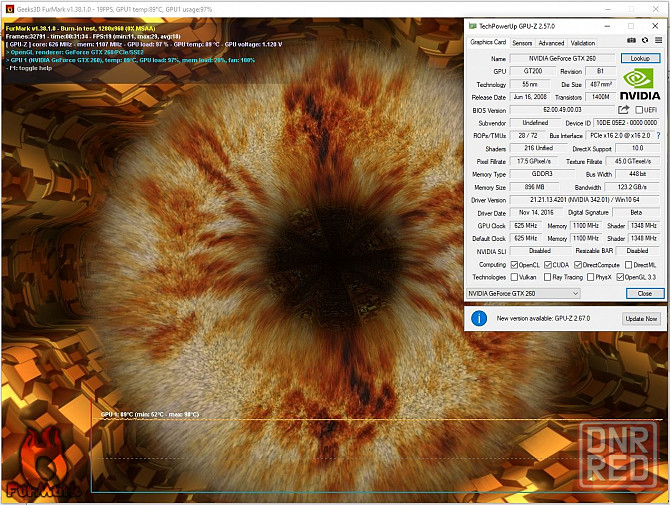Toggle the OpenCL checkbox
The height and width of the screenshot is (505, 670).
pos(514,265)
